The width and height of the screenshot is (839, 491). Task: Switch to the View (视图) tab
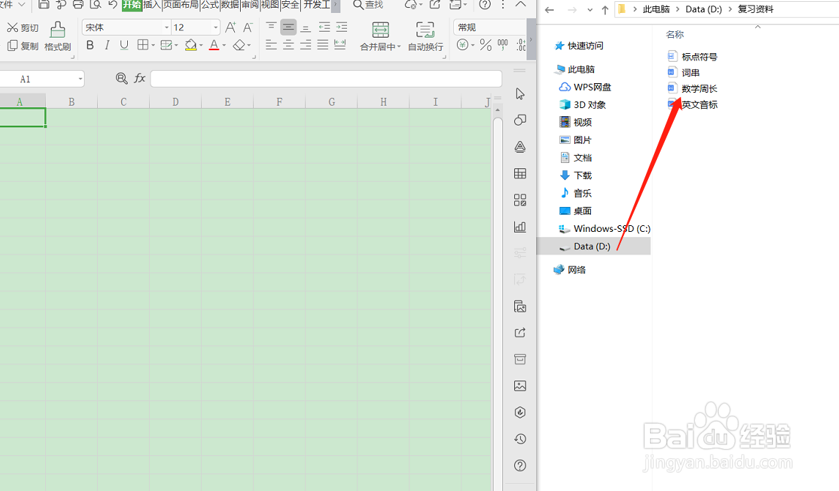270,5
